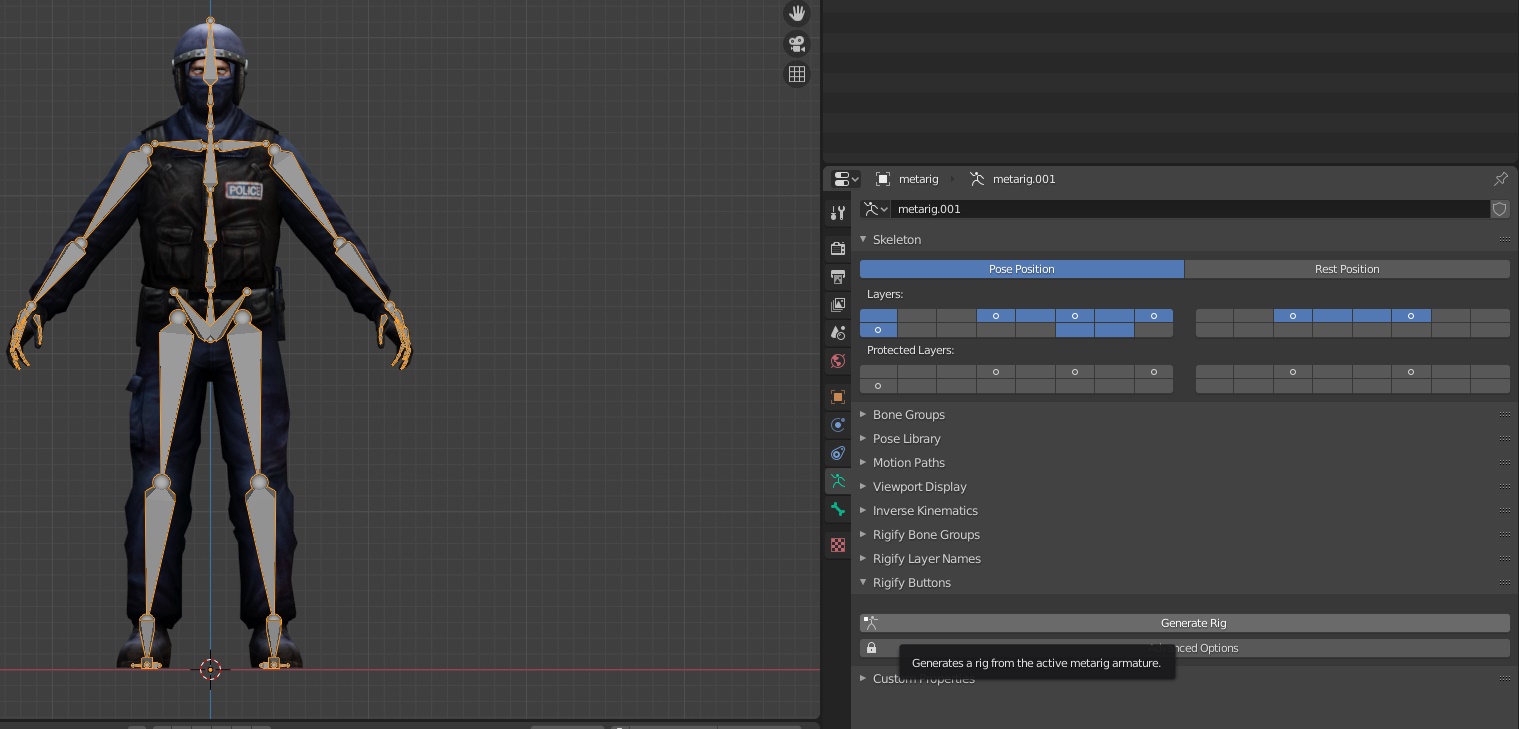Toggle the camera view icon
This screenshot has width=1519, height=729.
797,44
